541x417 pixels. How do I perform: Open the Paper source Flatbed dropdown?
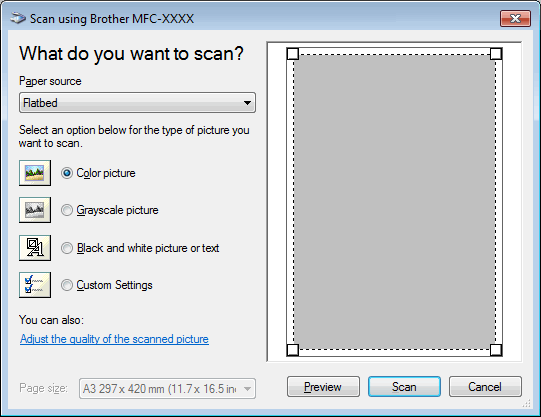tap(137, 102)
